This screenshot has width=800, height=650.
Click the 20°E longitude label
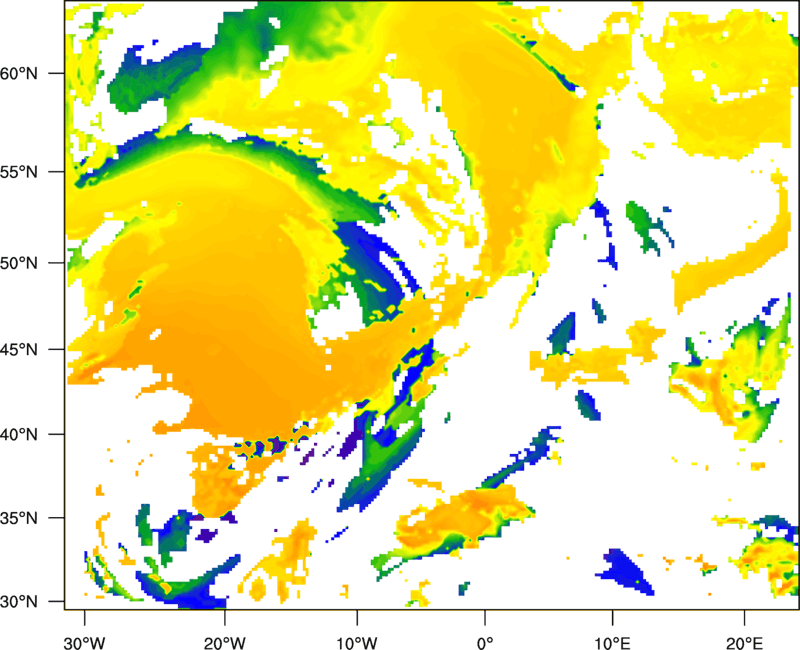tap(744, 643)
